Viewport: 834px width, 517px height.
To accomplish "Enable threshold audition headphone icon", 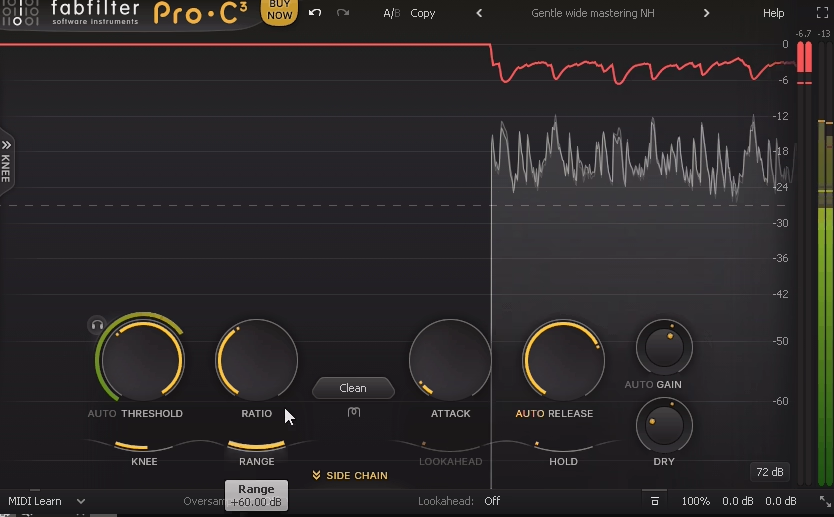I will (97, 324).
